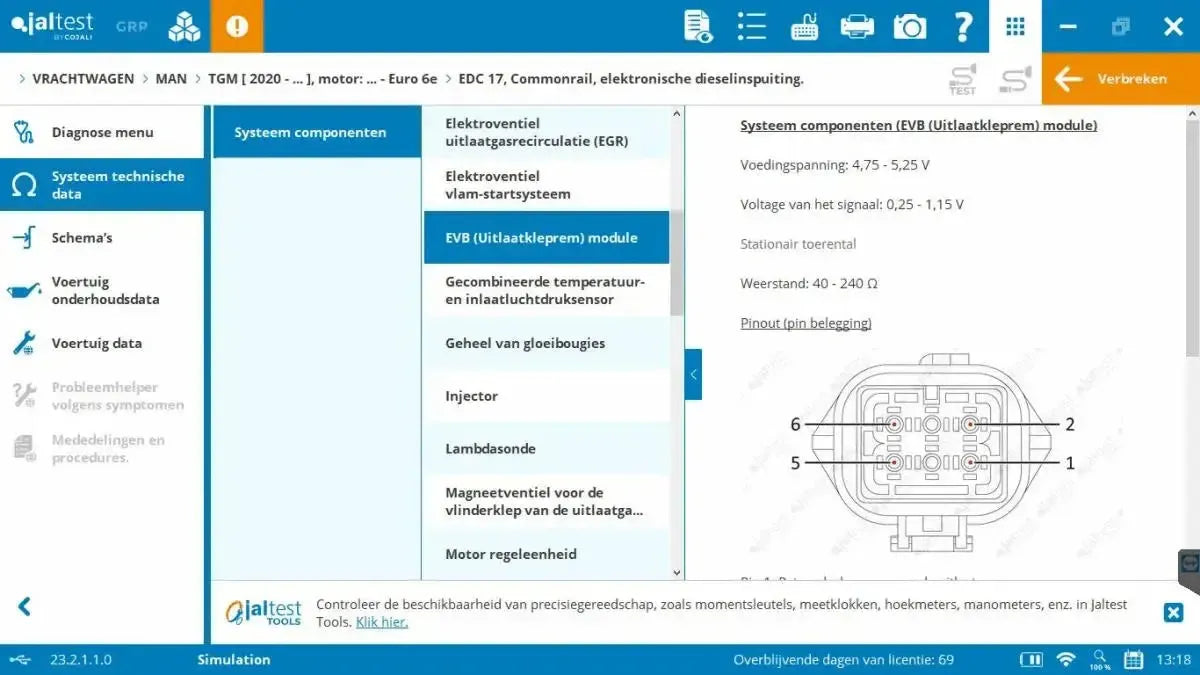Viewport: 1200px width, 675px height.
Task: Expand the VRACHTWAGEN breadcrumb entry
Action: [x=84, y=78]
